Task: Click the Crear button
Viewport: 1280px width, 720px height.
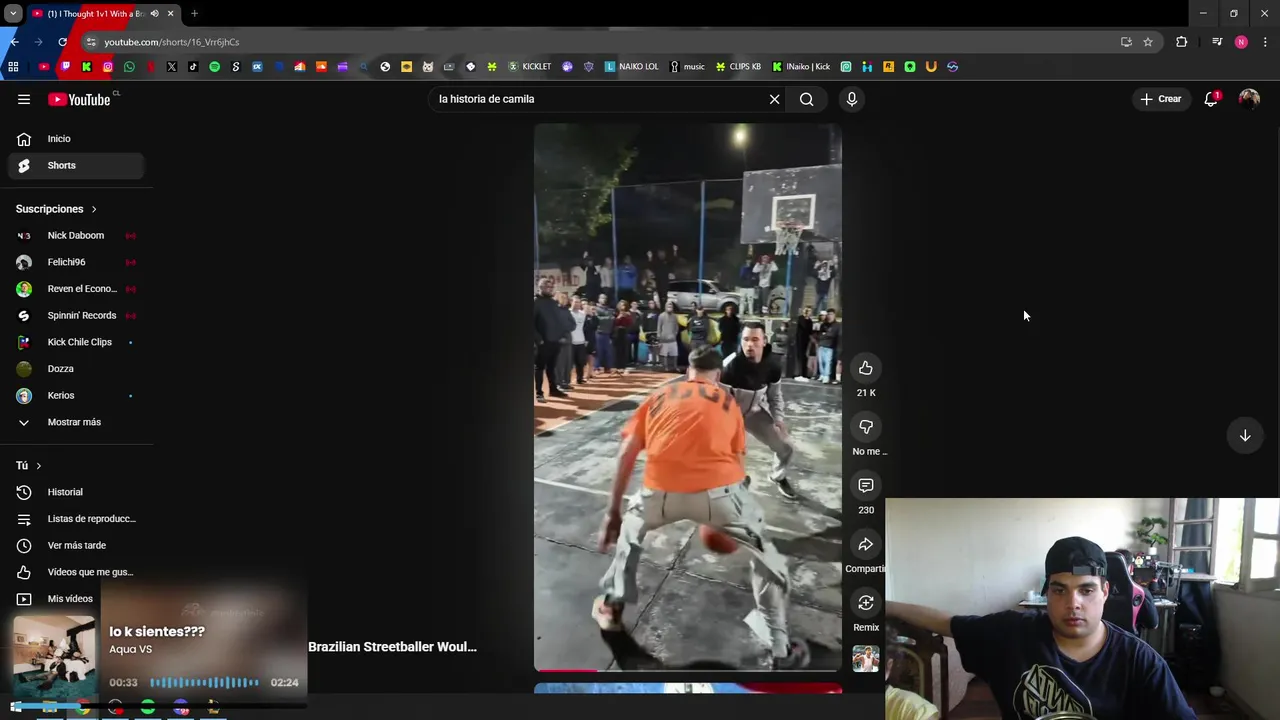Action: click(1161, 99)
